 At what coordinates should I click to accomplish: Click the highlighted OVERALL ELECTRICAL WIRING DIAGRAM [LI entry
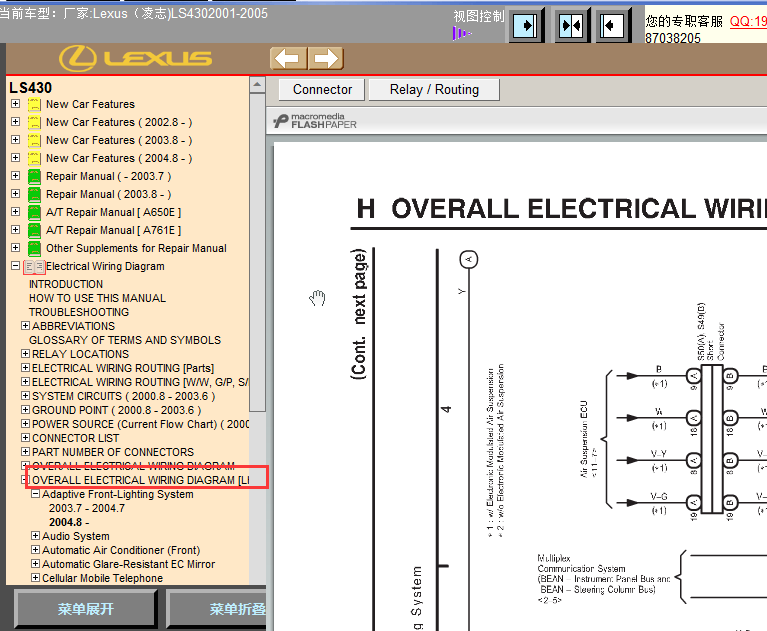[x=141, y=480]
